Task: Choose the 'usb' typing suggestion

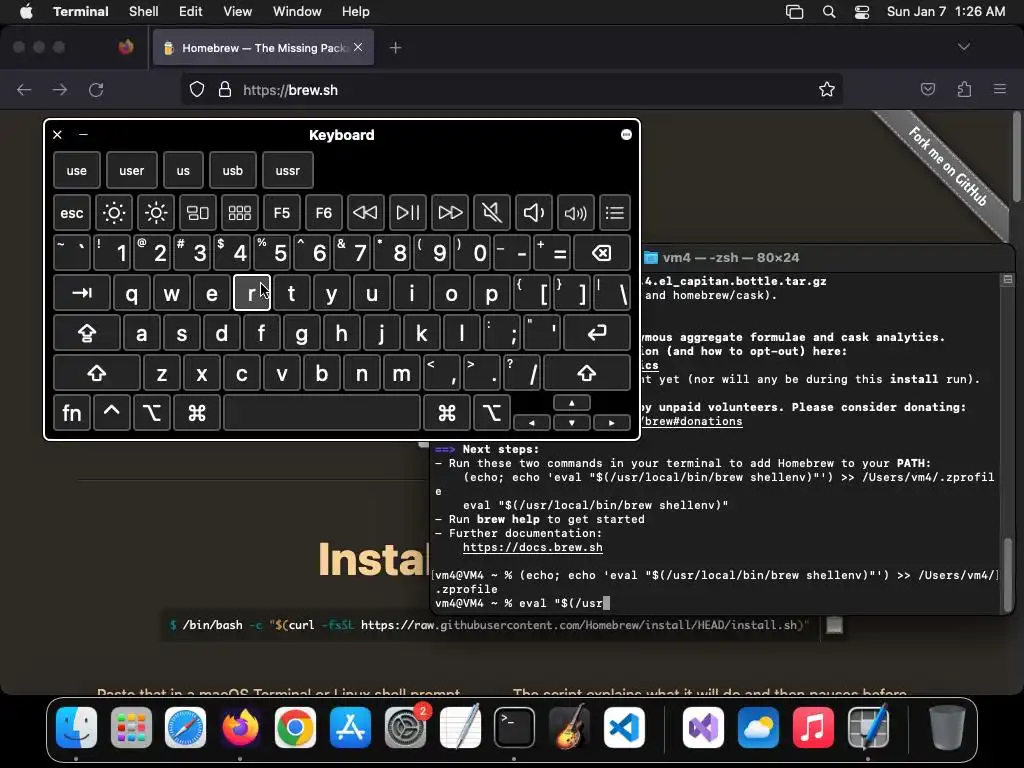Action: pyautogui.click(x=232, y=170)
